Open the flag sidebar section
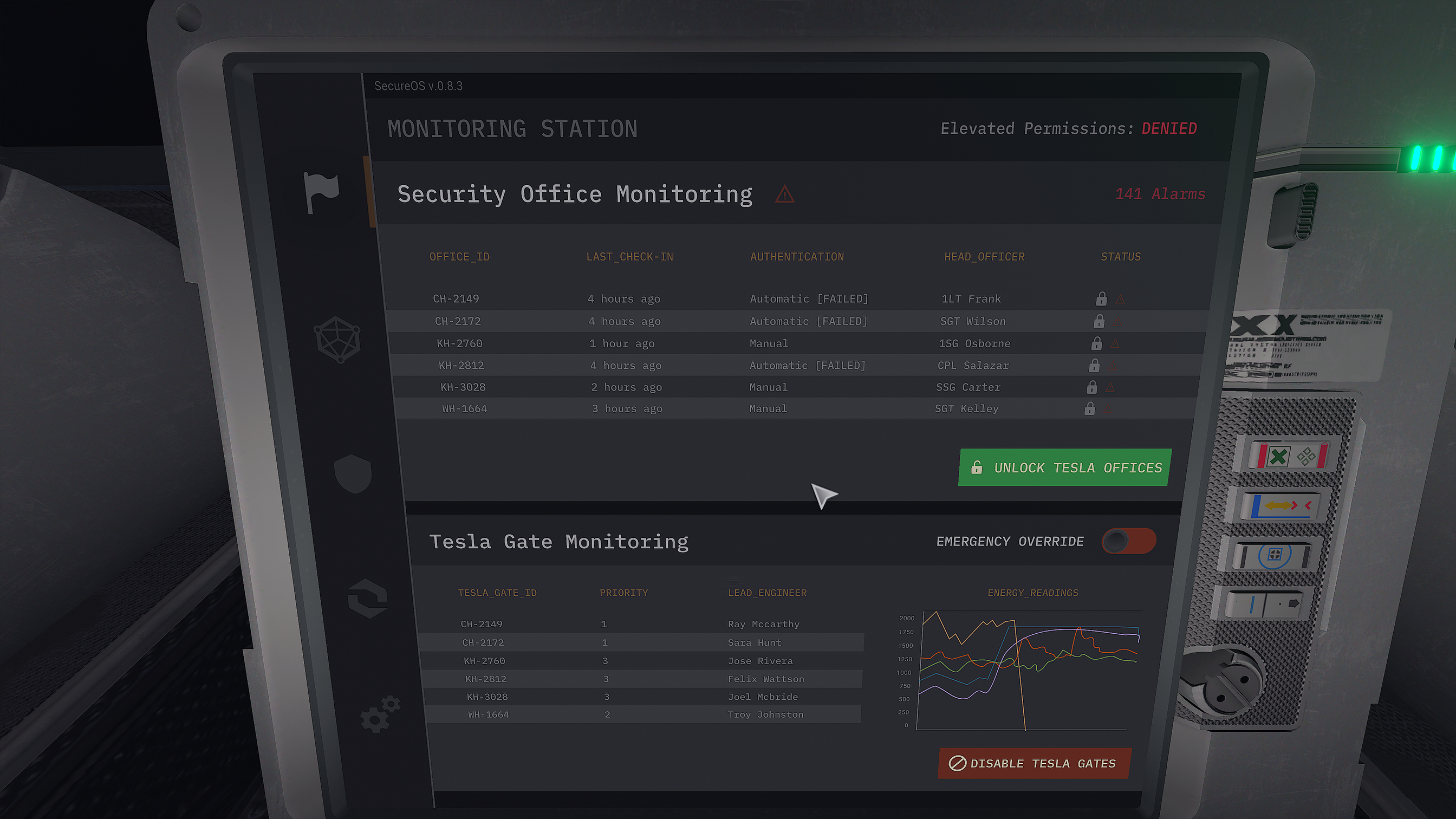The height and width of the screenshot is (819, 1456). click(322, 192)
